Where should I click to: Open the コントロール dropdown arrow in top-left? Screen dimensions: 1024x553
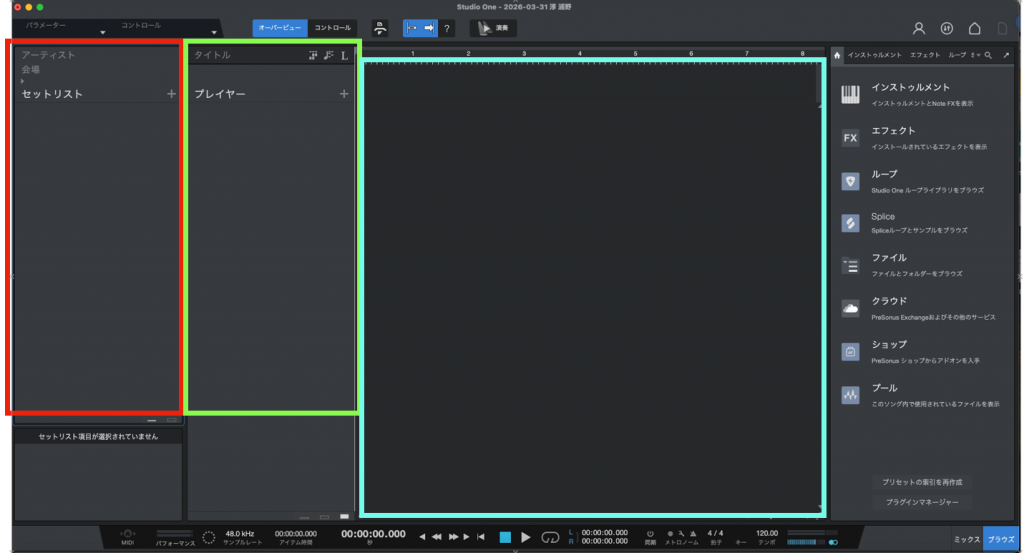[x=213, y=33]
